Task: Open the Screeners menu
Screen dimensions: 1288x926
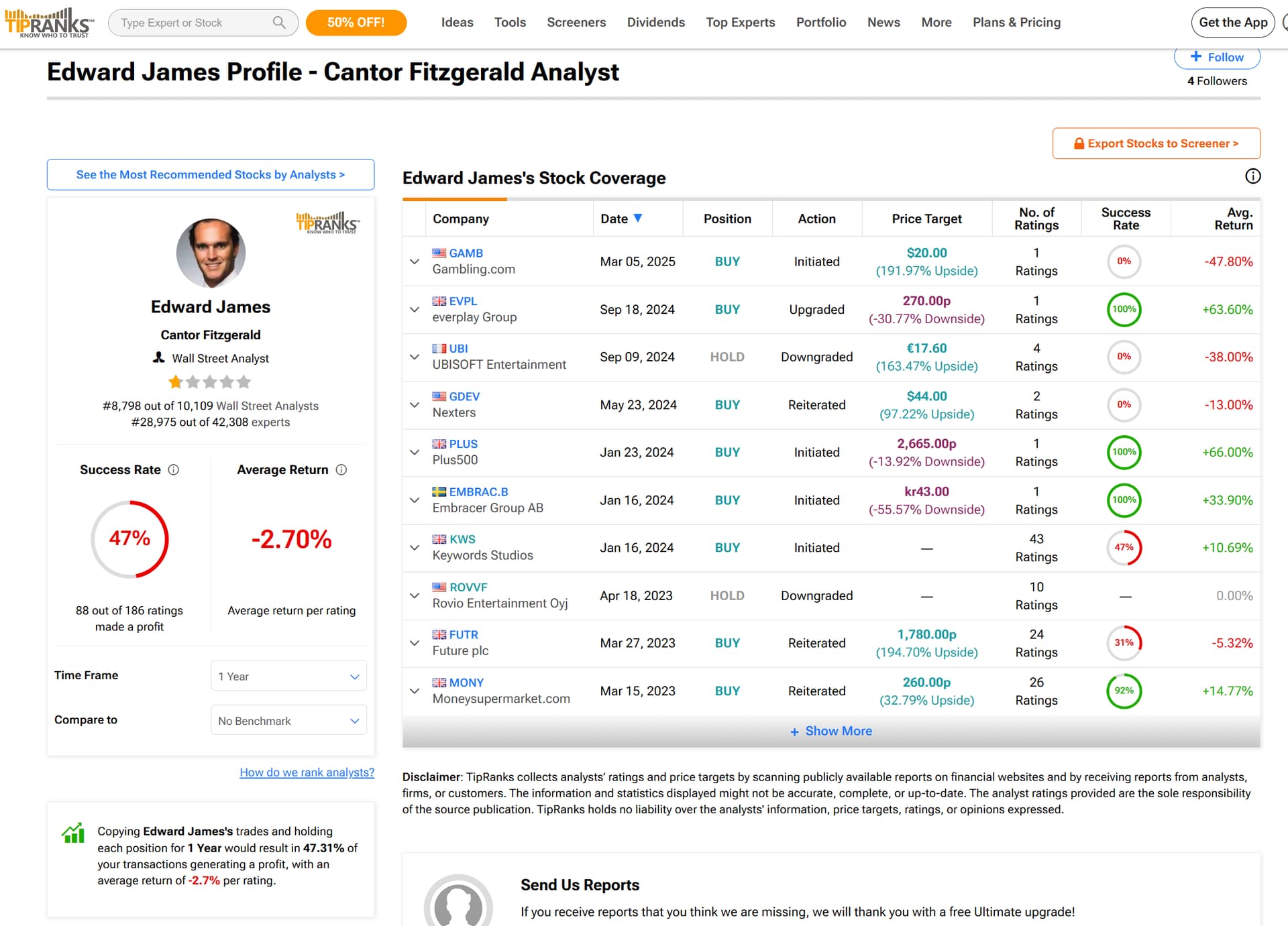Action: tap(576, 22)
